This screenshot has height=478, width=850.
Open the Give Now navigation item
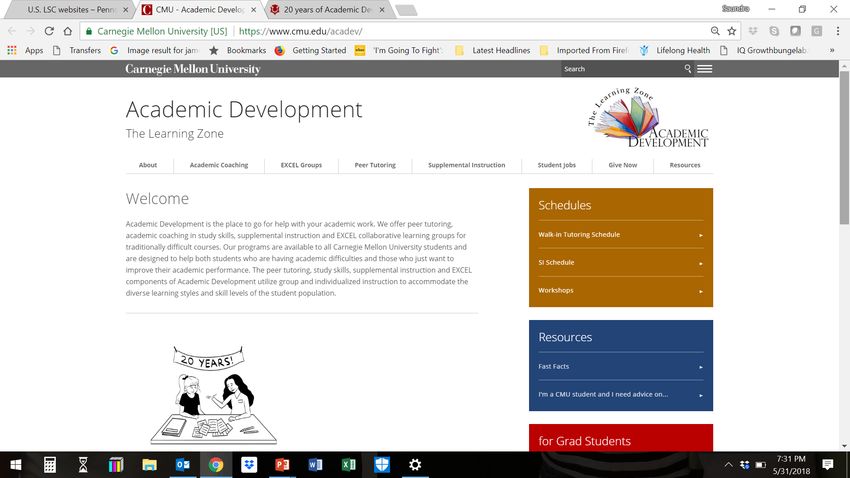(x=623, y=165)
